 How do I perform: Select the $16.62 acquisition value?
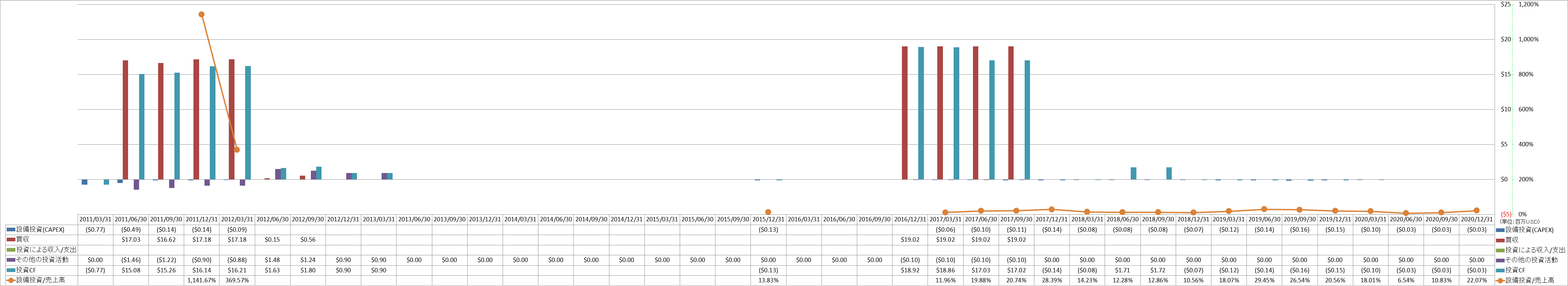[x=166, y=240]
